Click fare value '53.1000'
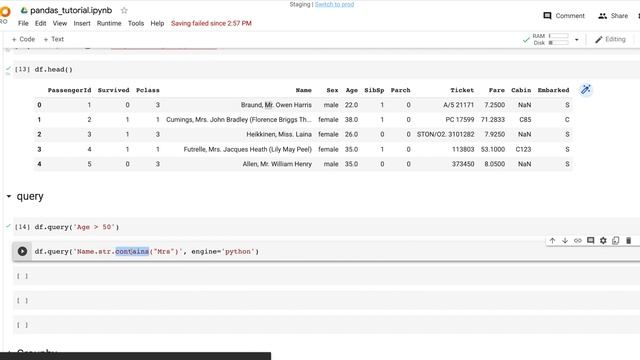This screenshot has width=640, height=360. coord(493,149)
